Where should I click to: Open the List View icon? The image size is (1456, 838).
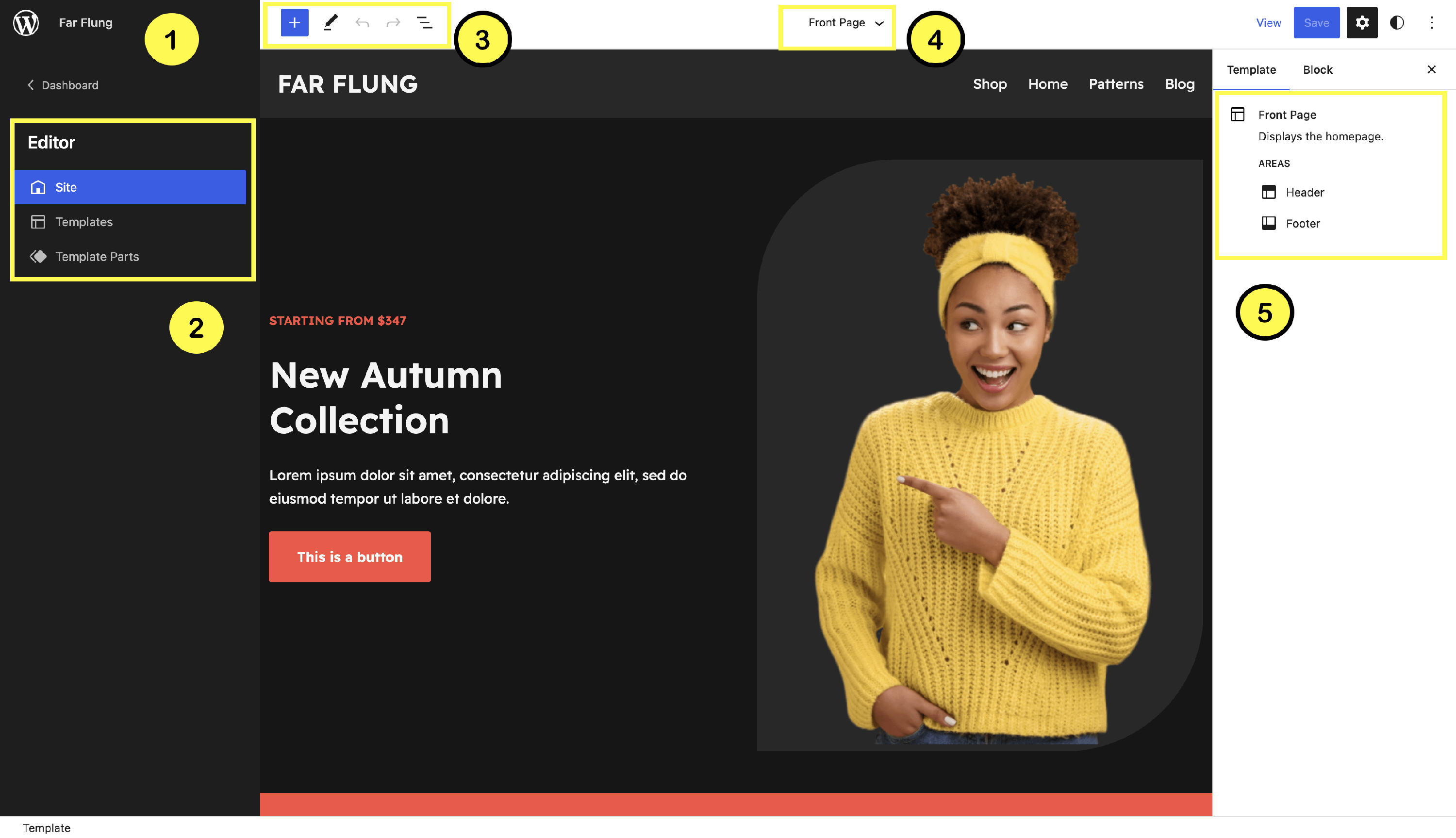pyautogui.click(x=425, y=23)
